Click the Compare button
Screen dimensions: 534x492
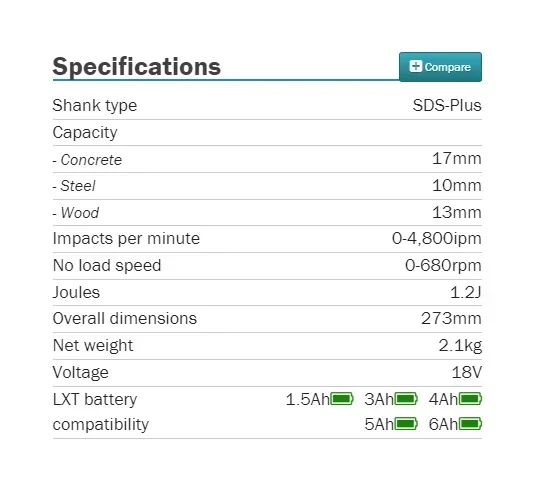[x=440, y=67]
